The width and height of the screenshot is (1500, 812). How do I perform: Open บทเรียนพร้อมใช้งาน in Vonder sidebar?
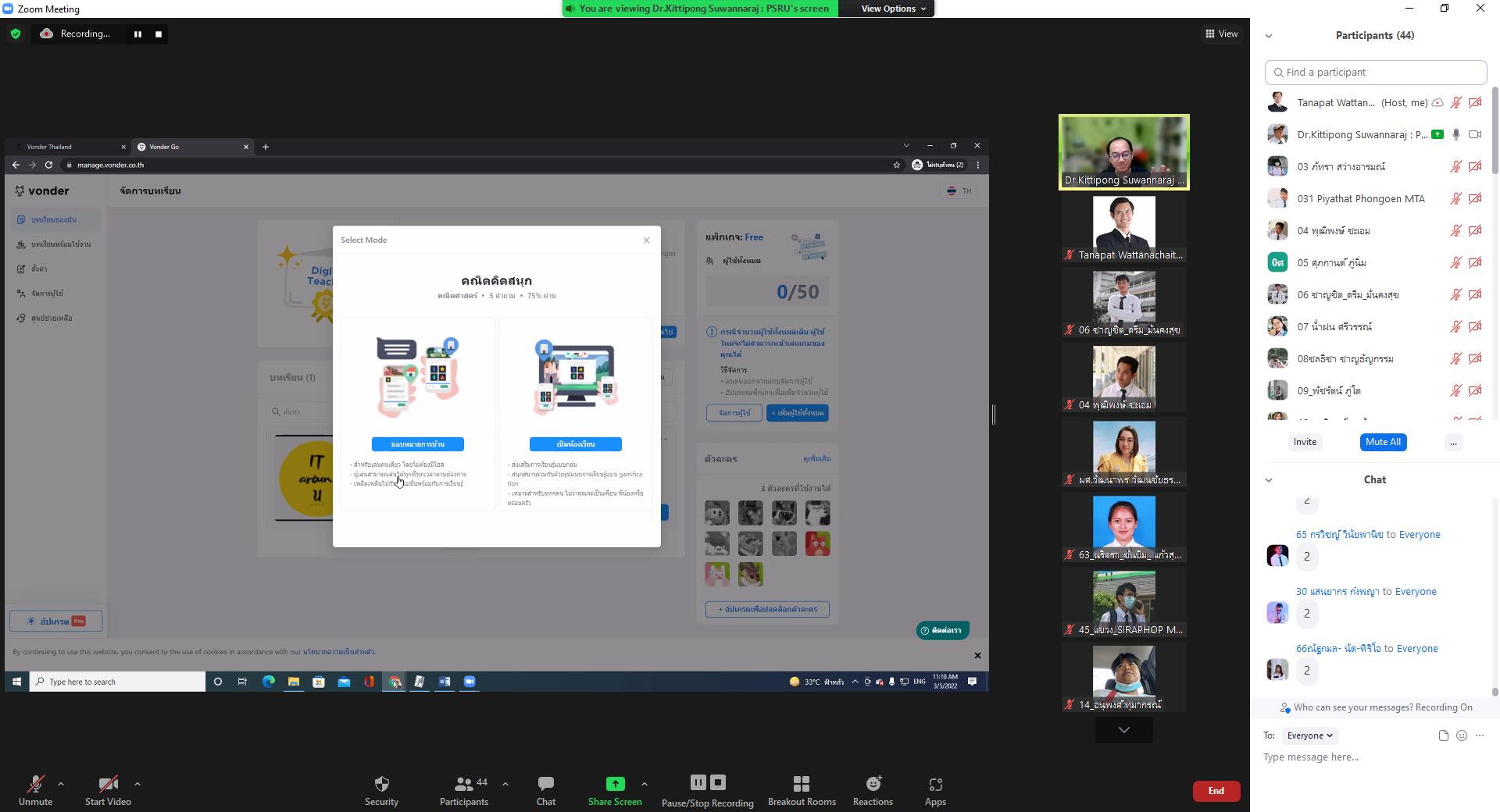coord(55,244)
